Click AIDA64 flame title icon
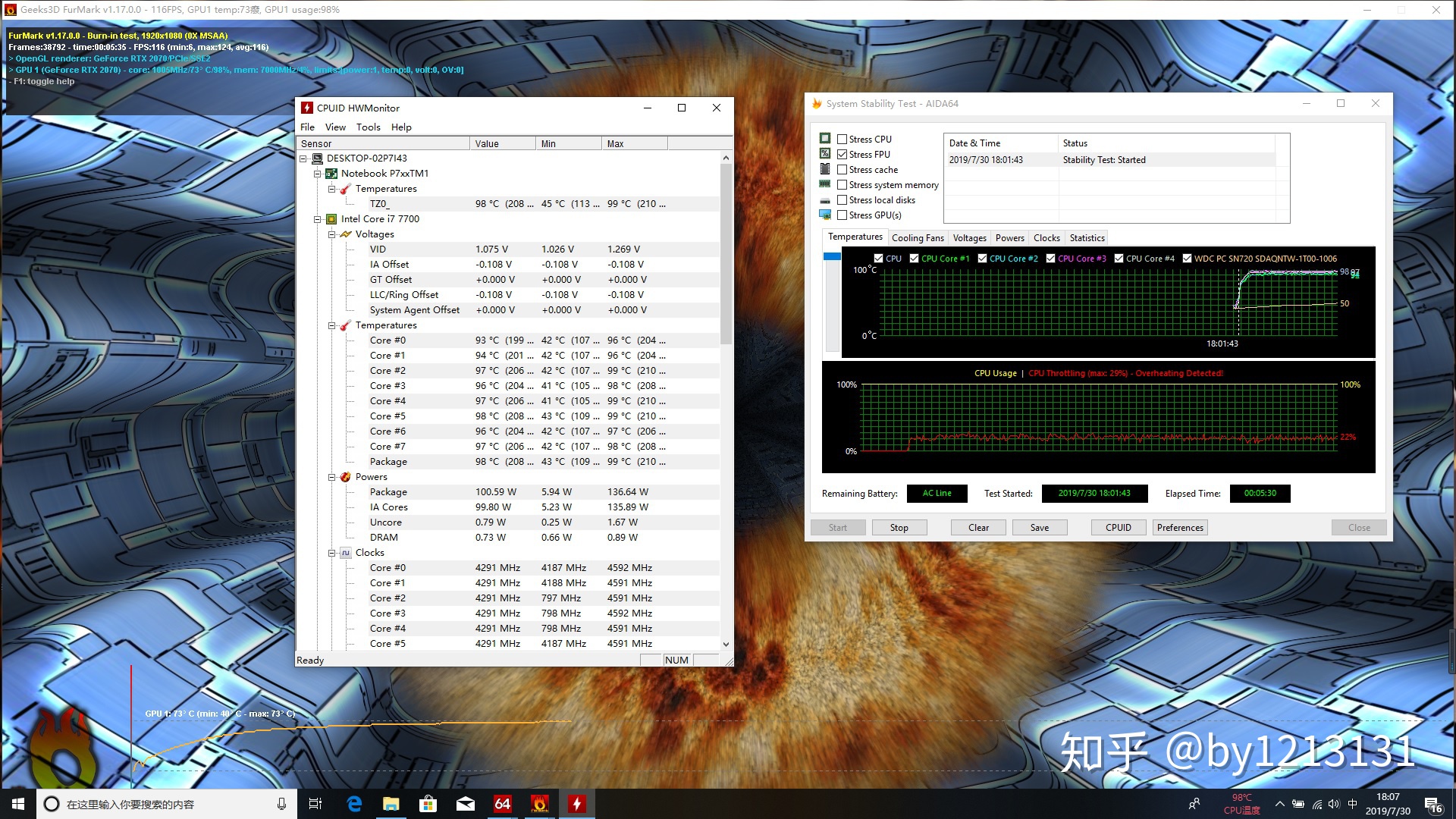 [x=817, y=104]
